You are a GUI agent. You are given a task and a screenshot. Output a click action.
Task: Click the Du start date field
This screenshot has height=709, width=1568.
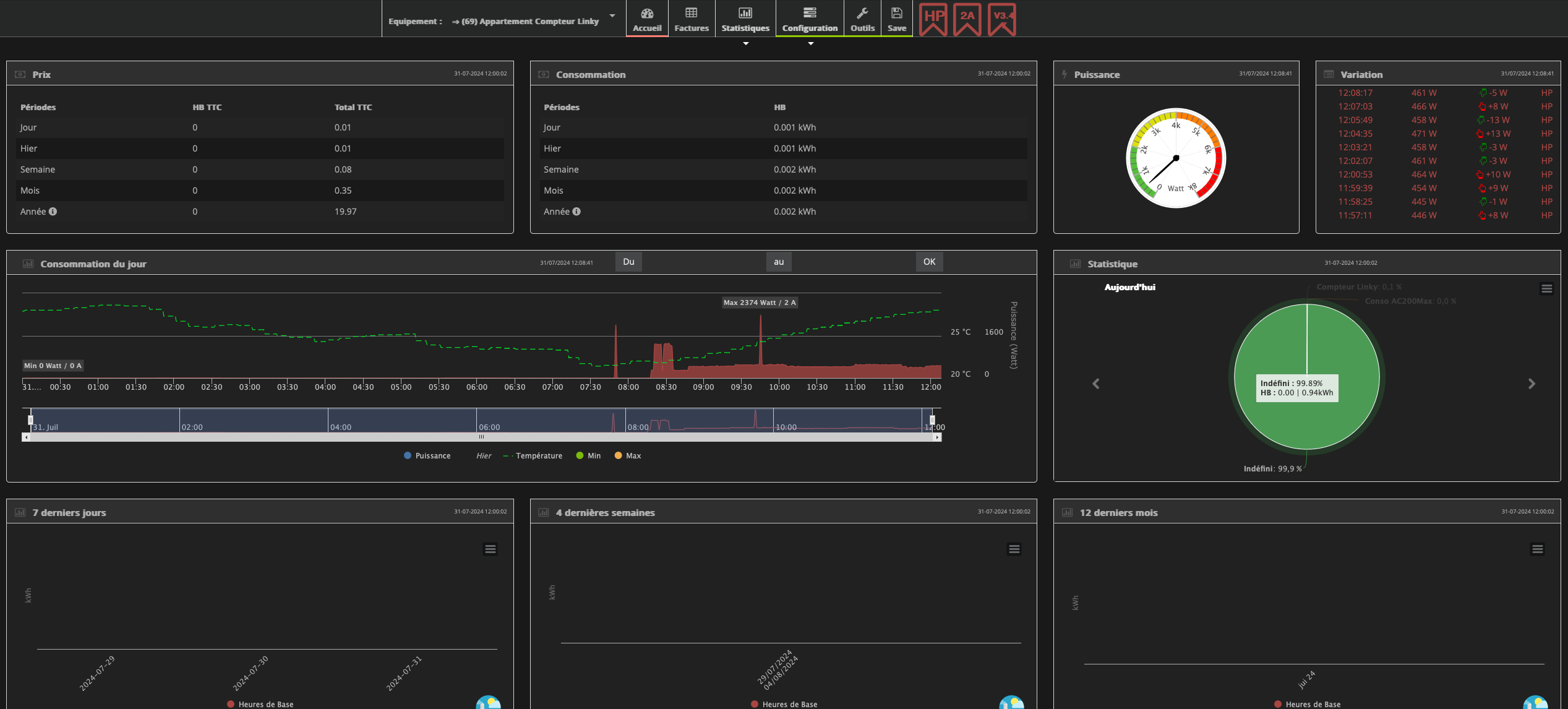pyautogui.click(x=628, y=262)
